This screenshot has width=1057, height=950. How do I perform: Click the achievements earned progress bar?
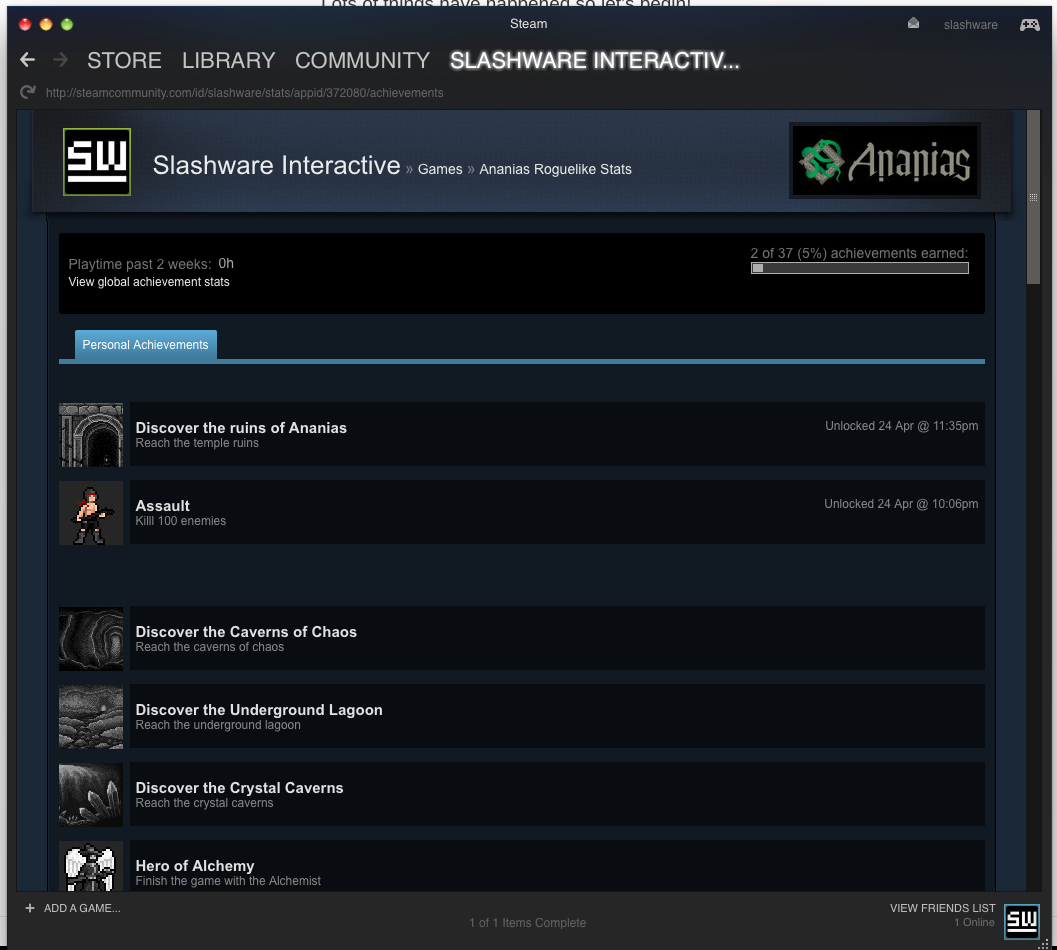tap(859, 268)
